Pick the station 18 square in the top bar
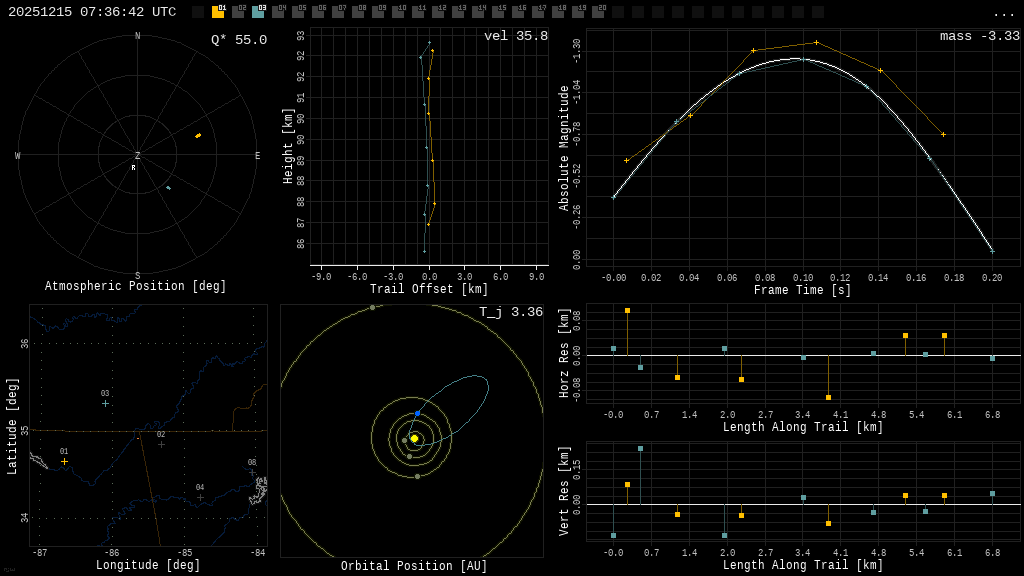1024x576 pixels. (557, 12)
